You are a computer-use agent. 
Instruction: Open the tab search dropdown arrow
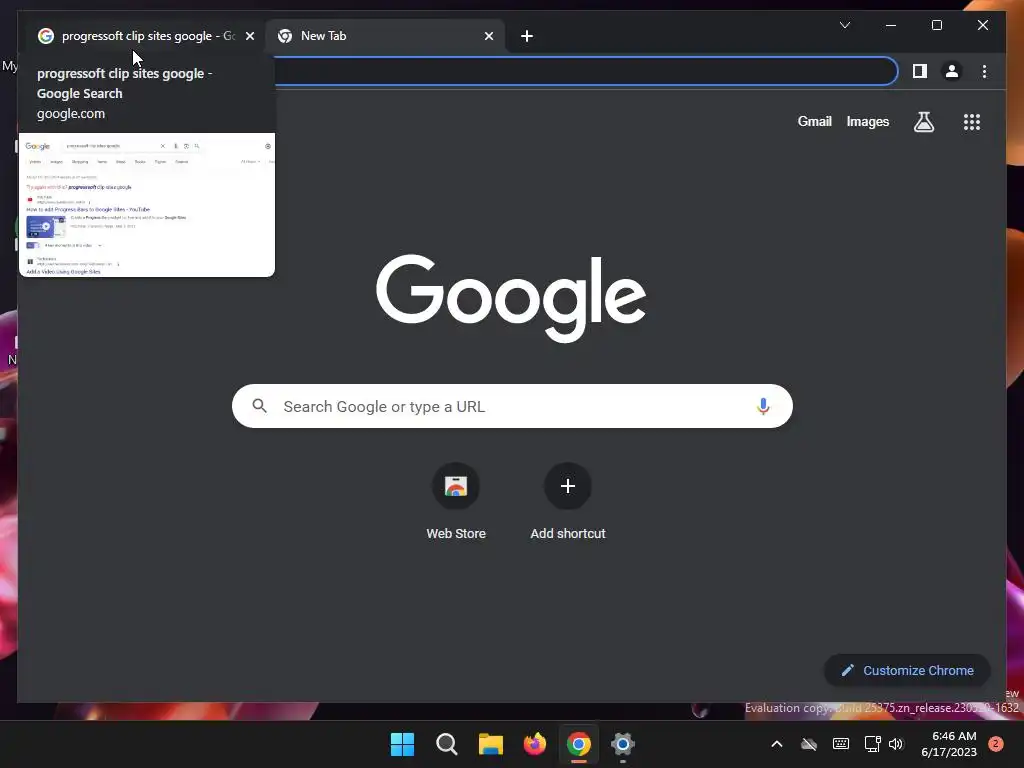click(x=845, y=25)
